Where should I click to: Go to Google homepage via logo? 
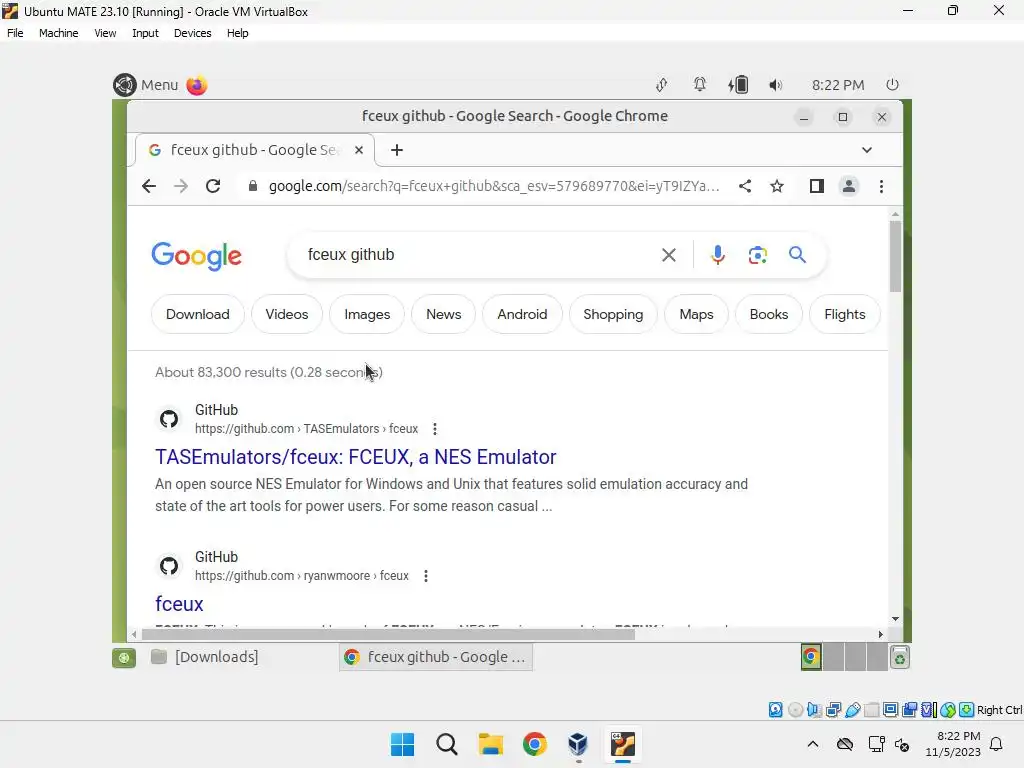coord(197,256)
